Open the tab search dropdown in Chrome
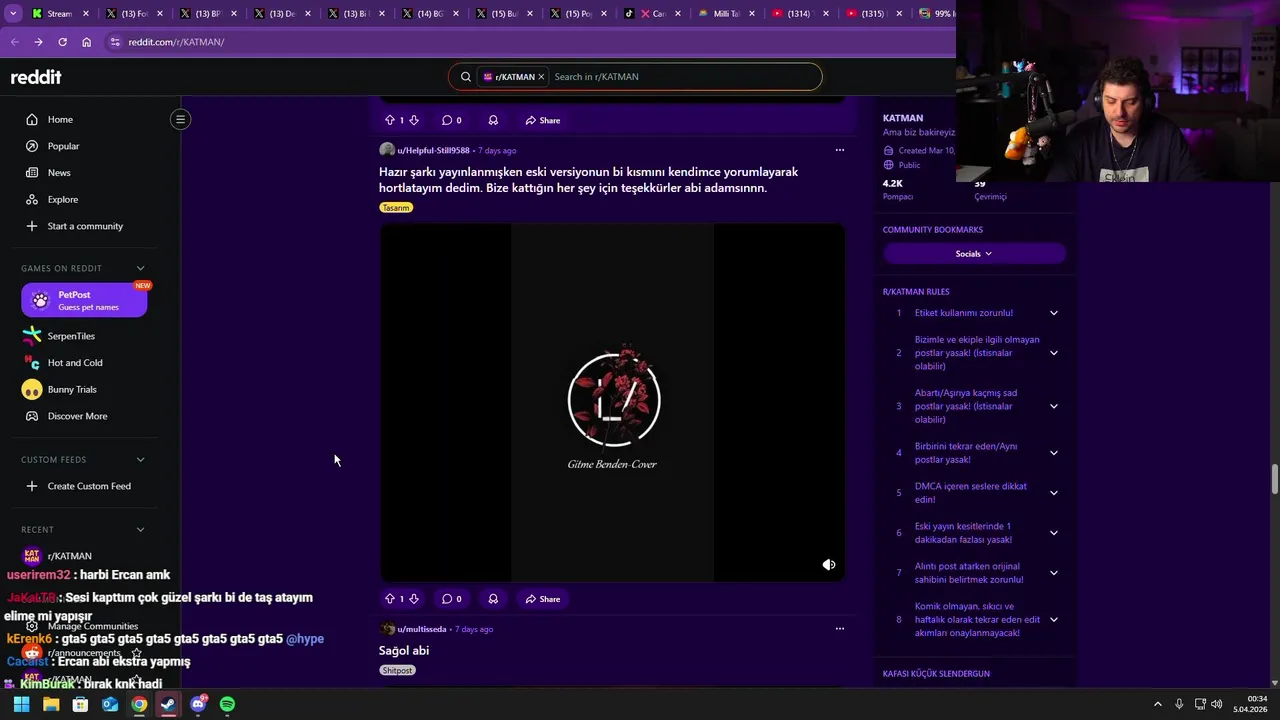 pyautogui.click(x=13, y=14)
